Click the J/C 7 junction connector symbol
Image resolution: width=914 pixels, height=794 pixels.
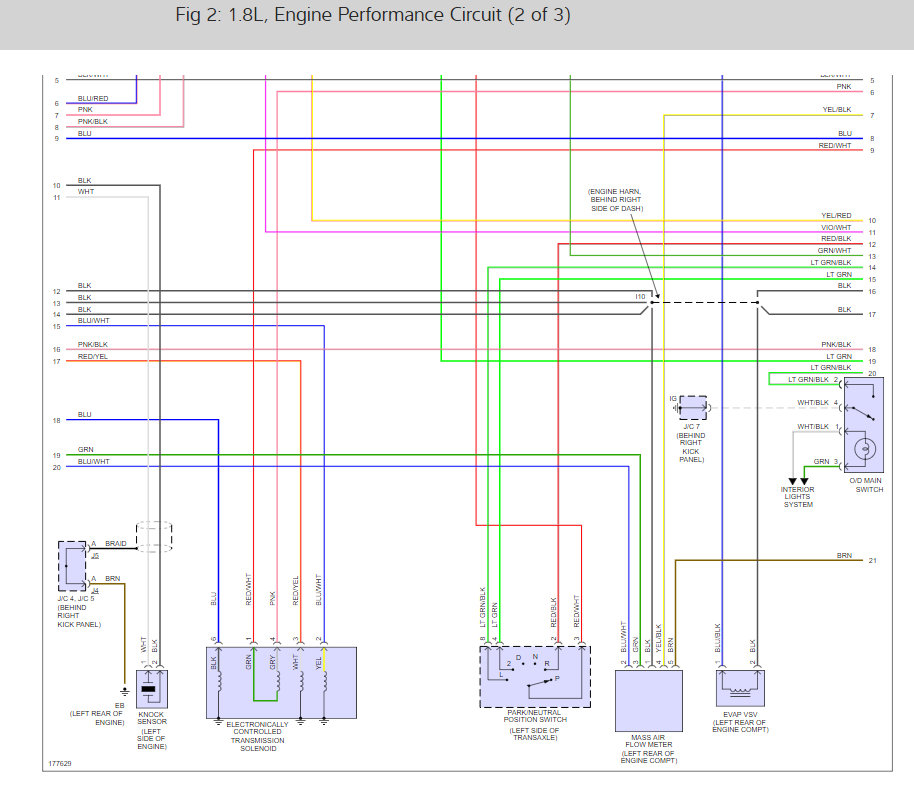click(x=692, y=408)
